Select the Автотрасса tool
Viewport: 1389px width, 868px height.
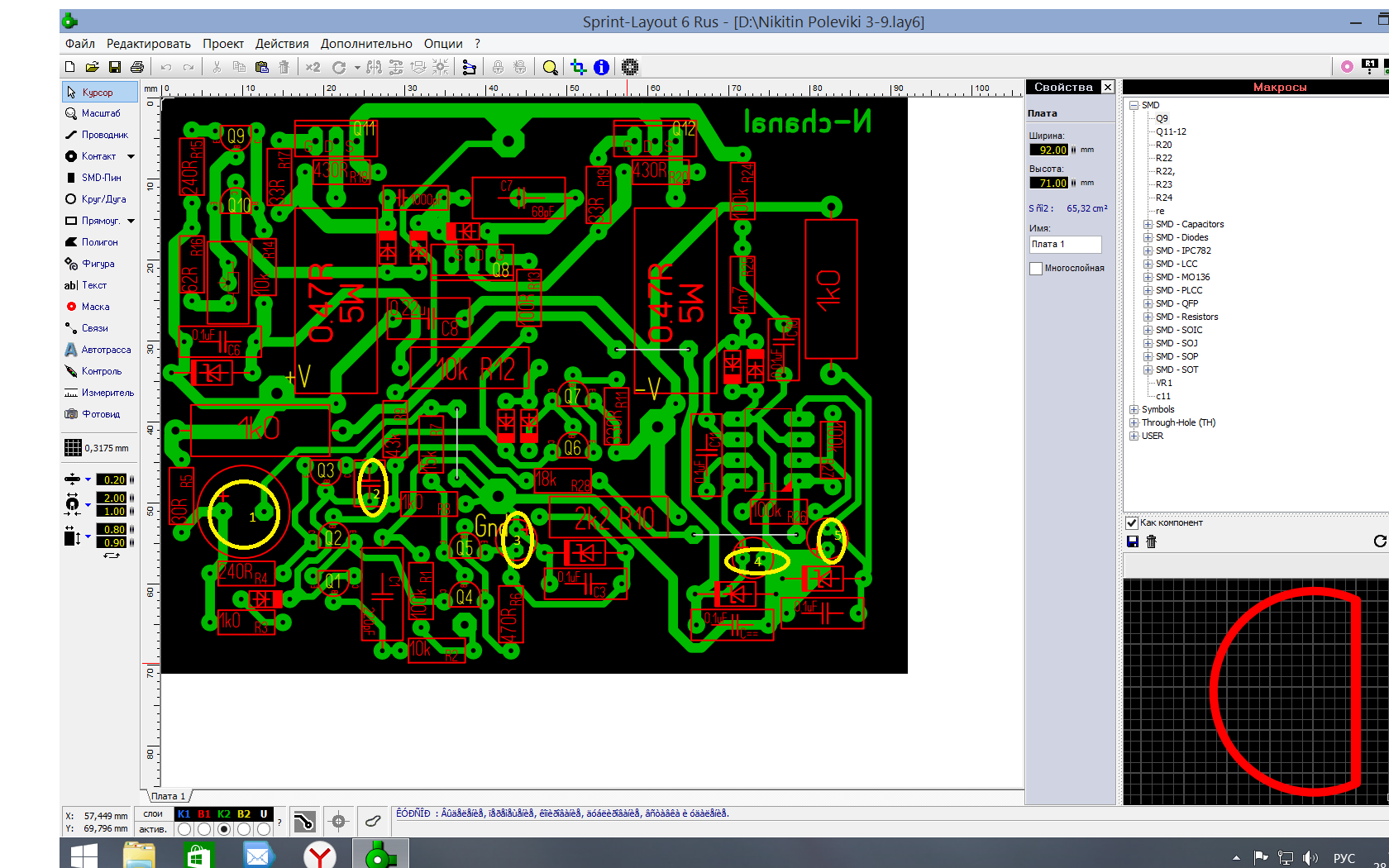99,350
